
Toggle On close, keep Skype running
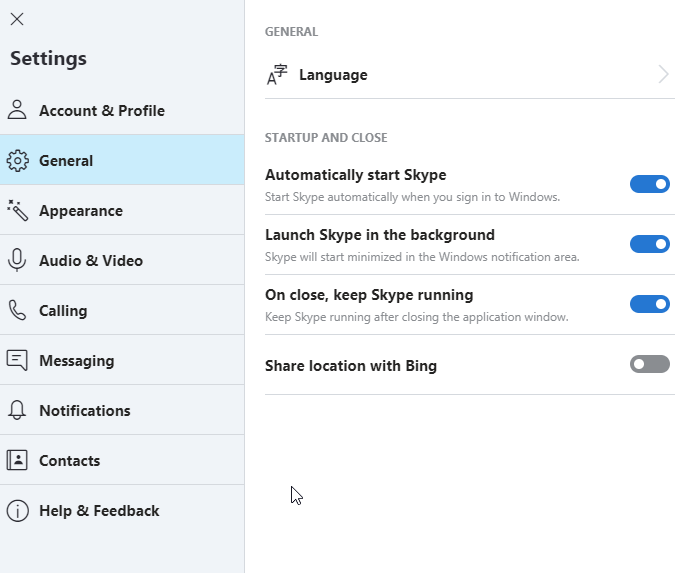pyautogui.click(x=650, y=304)
